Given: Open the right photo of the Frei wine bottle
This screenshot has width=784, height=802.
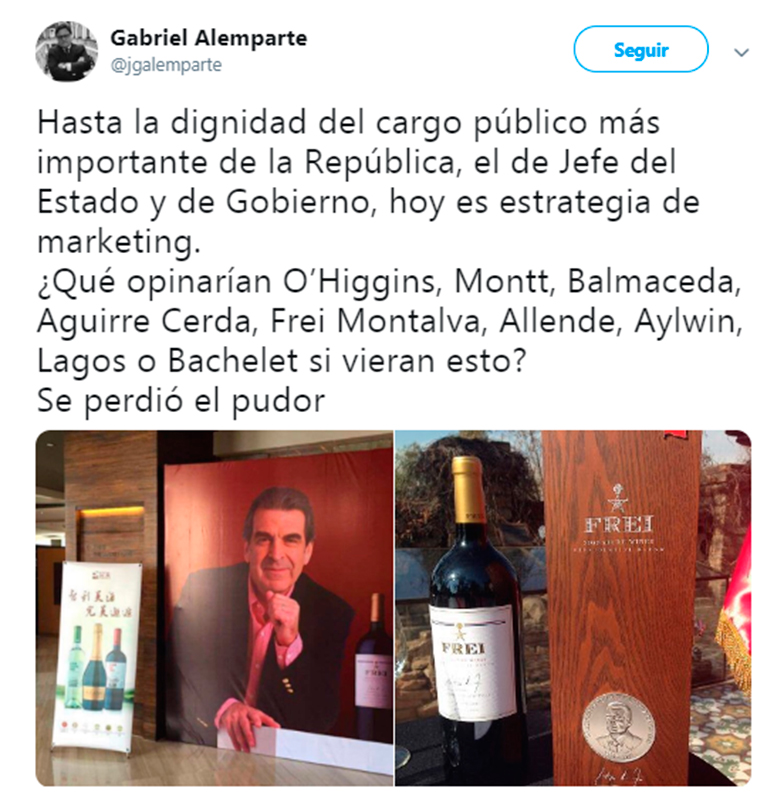Looking at the screenshot, I should 573,608.
